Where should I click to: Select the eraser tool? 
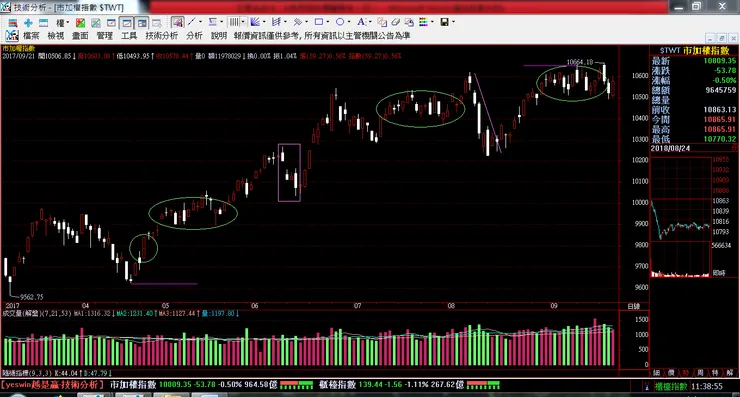(x=396, y=22)
